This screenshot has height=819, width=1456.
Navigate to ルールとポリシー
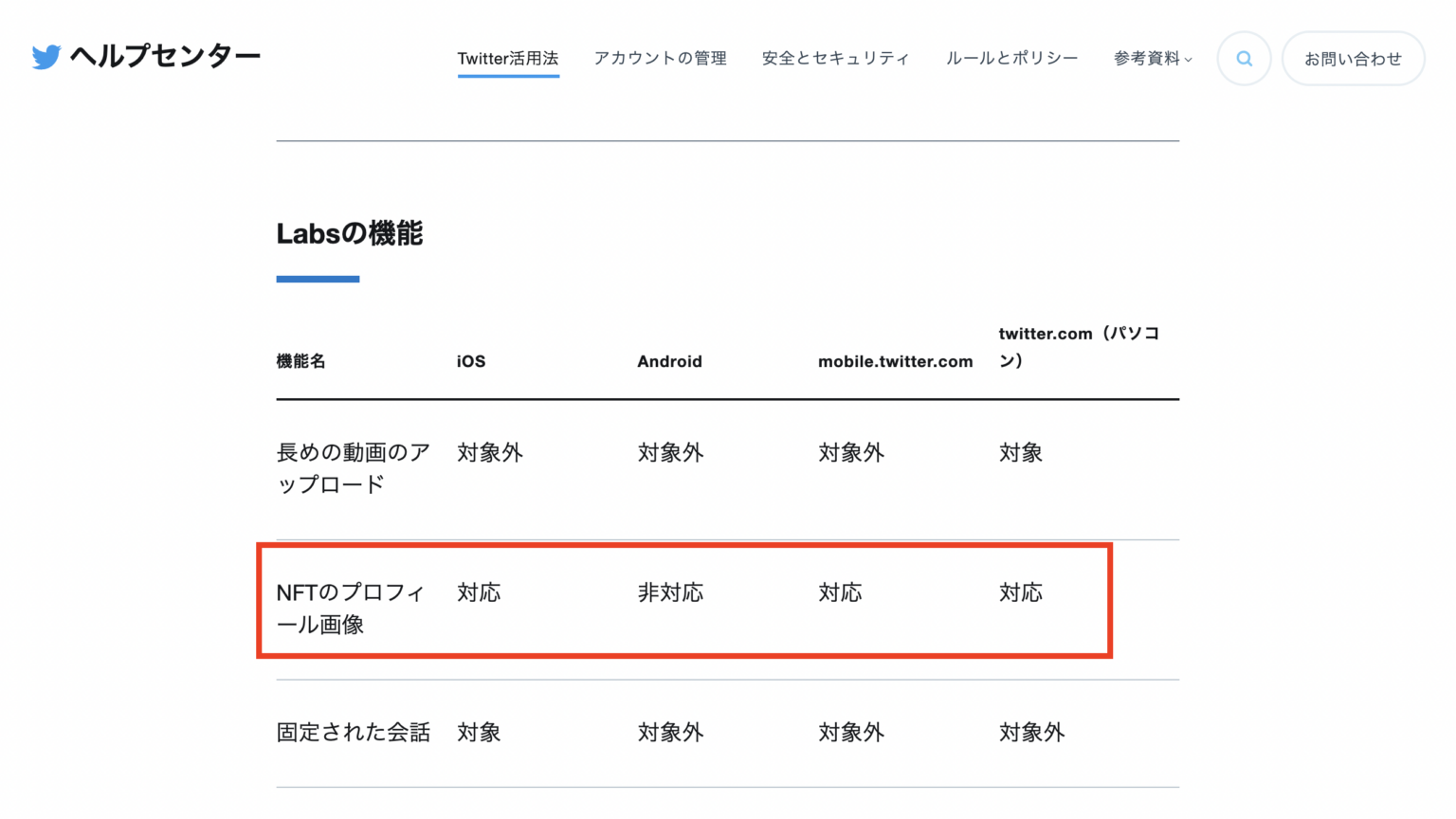(x=1011, y=58)
